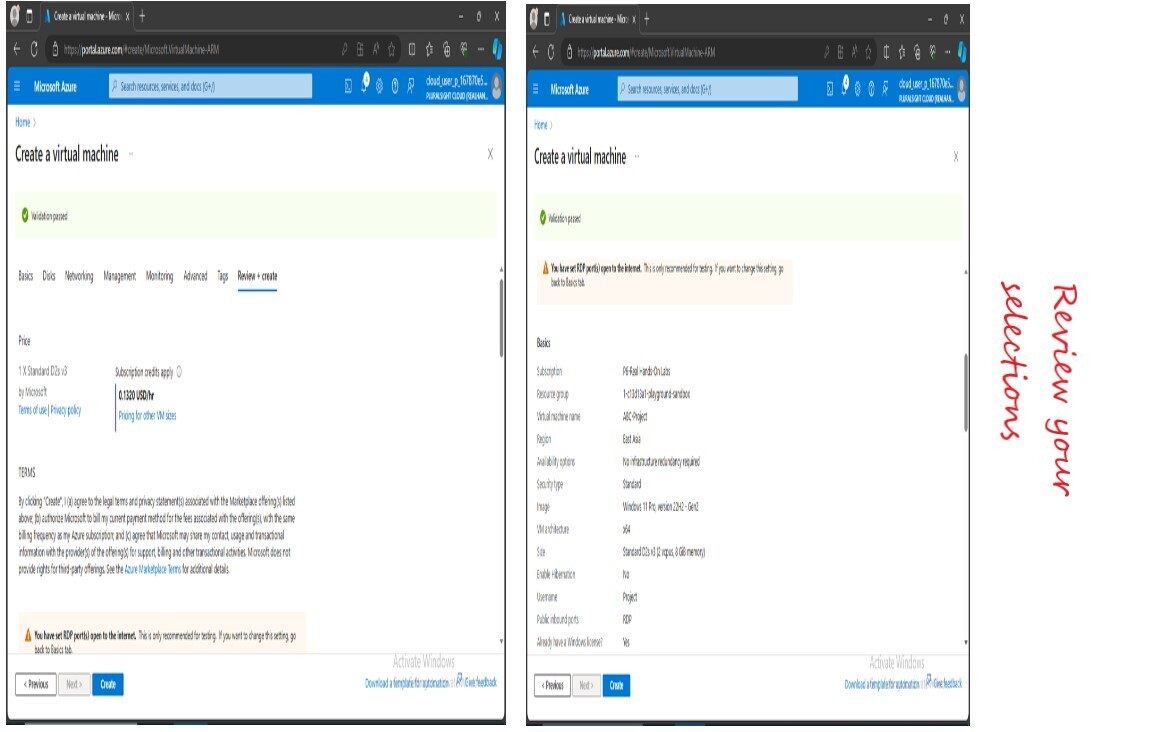Click the Previous button in the right window

pos(552,686)
